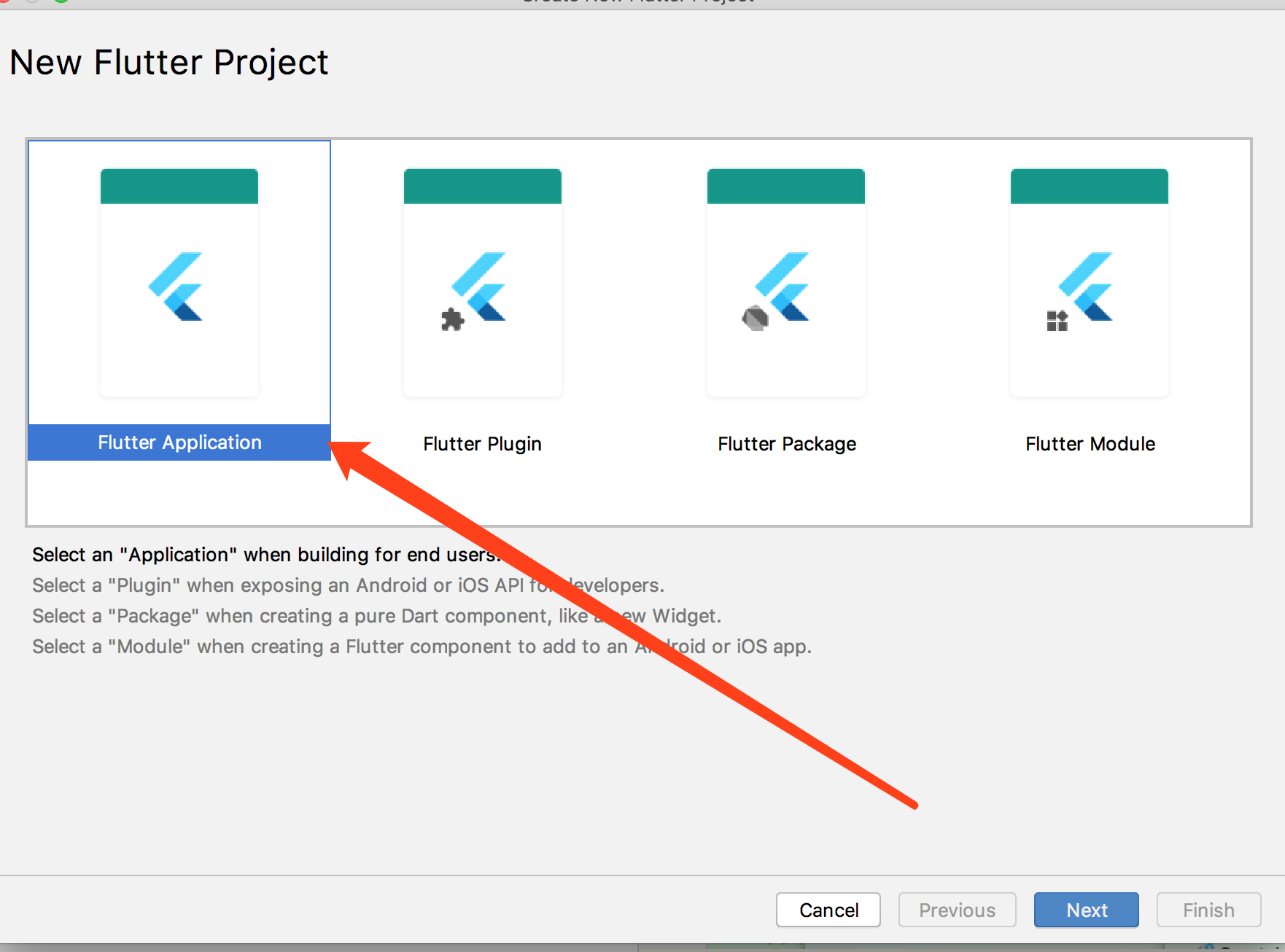The height and width of the screenshot is (952, 1285).
Task: Choose the Flutter Plugin project icon
Action: coord(483,283)
